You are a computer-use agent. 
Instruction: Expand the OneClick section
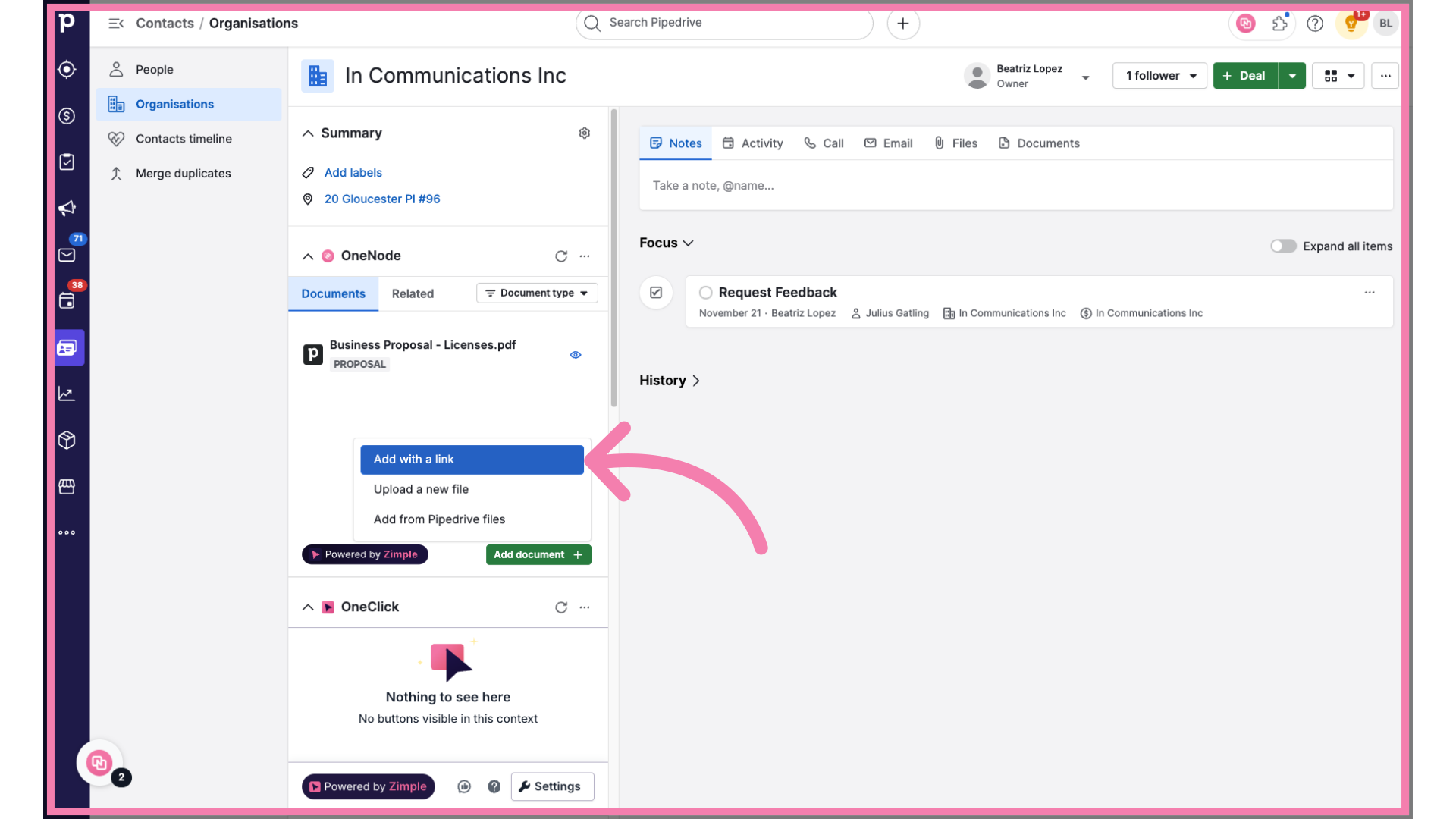[x=308, y=606]
